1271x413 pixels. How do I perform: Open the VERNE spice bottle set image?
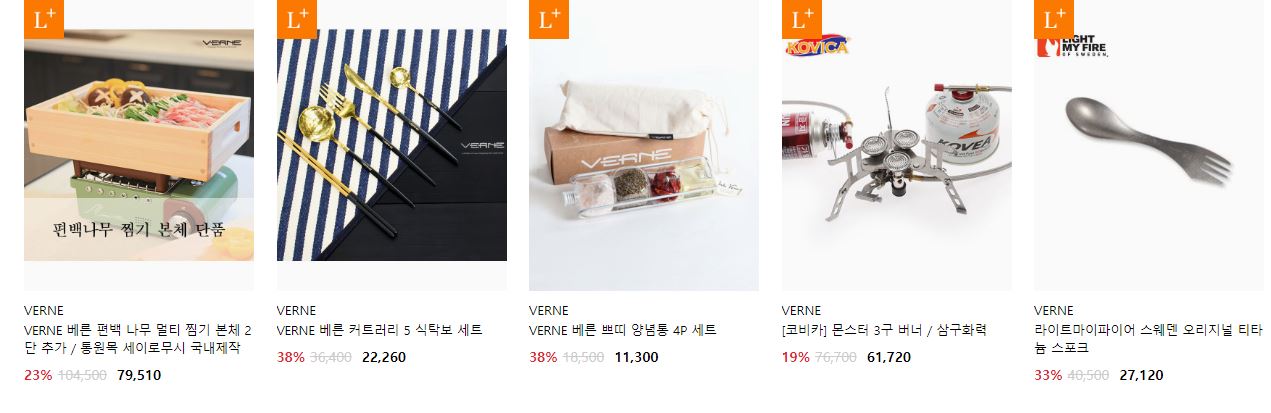coord(644,145)
